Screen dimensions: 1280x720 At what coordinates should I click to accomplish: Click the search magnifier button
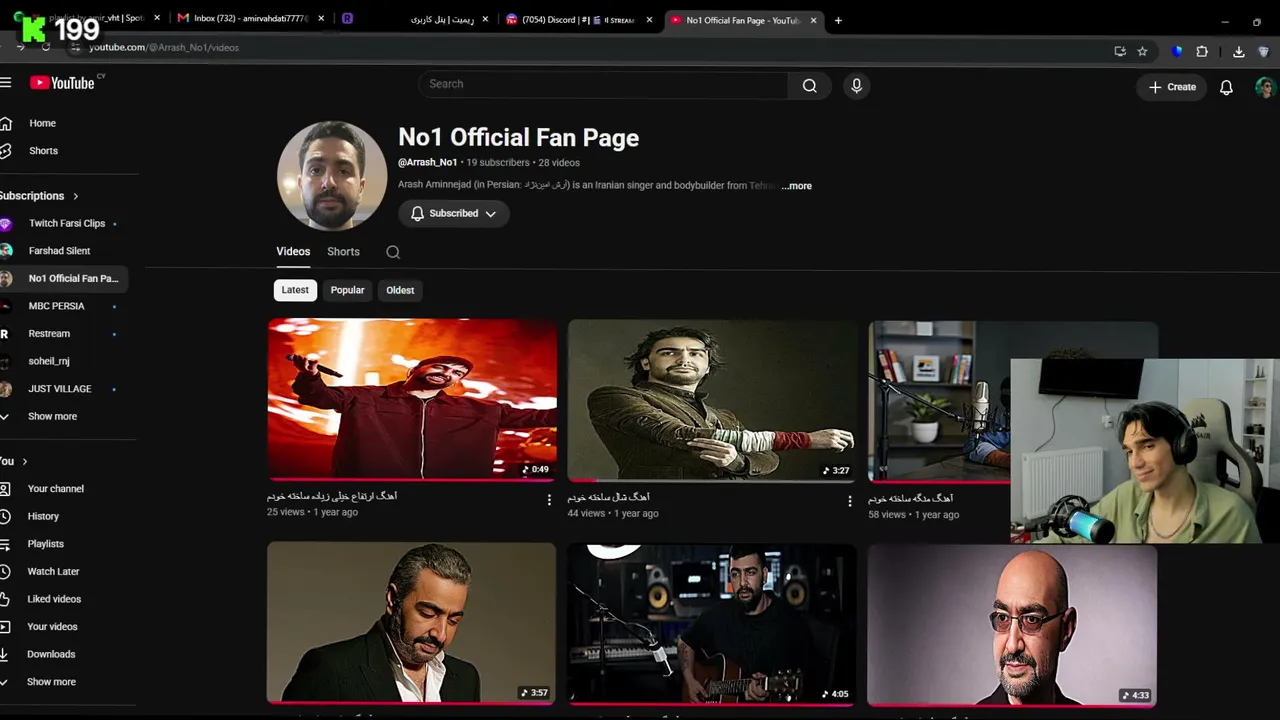click(810, 86)
